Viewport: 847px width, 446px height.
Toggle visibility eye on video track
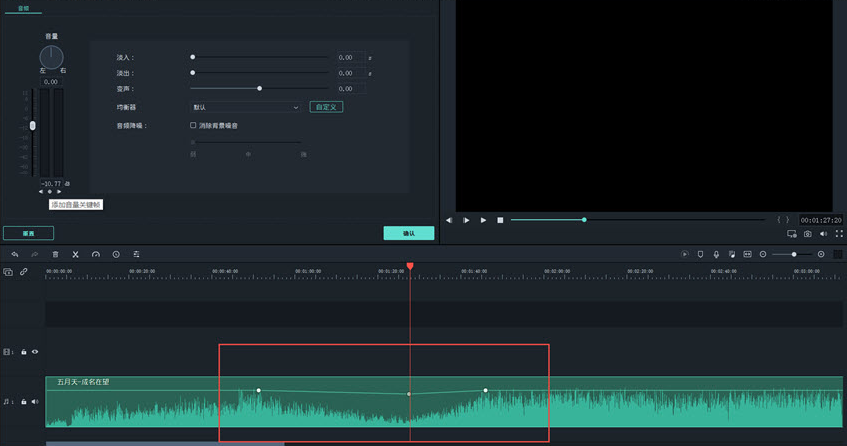(35, 352)
